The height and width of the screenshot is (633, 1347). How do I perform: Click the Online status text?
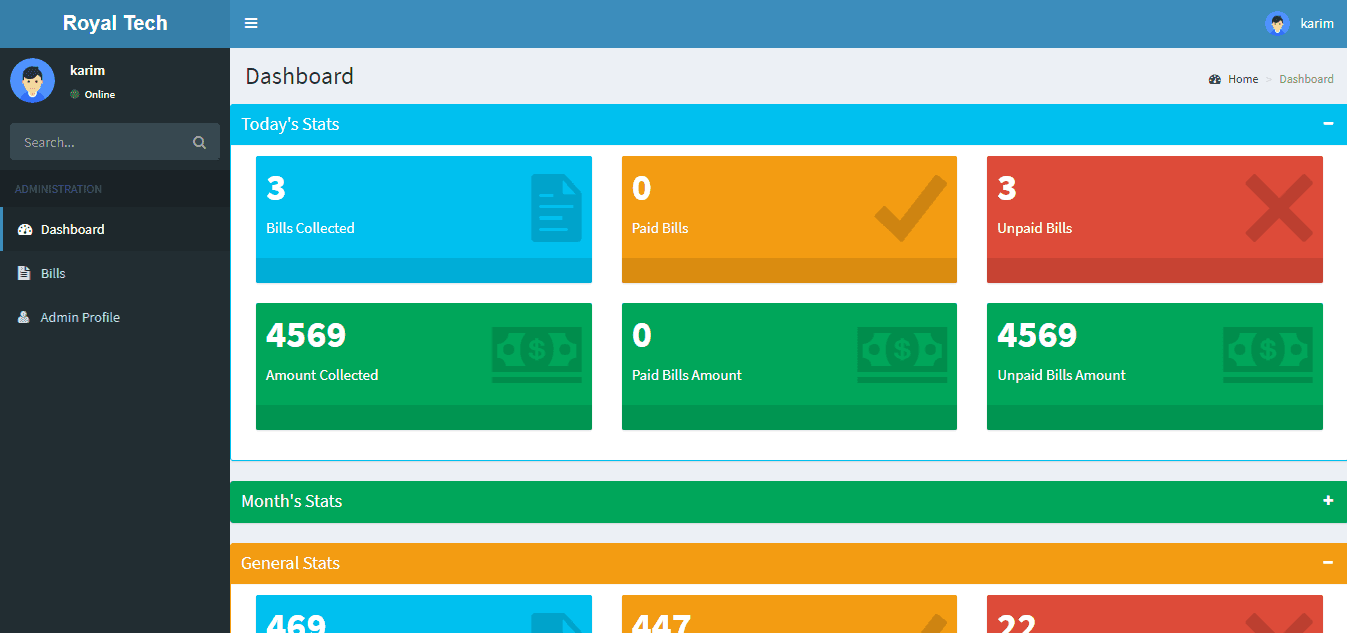pyautogui.click(x=100, y=95)
